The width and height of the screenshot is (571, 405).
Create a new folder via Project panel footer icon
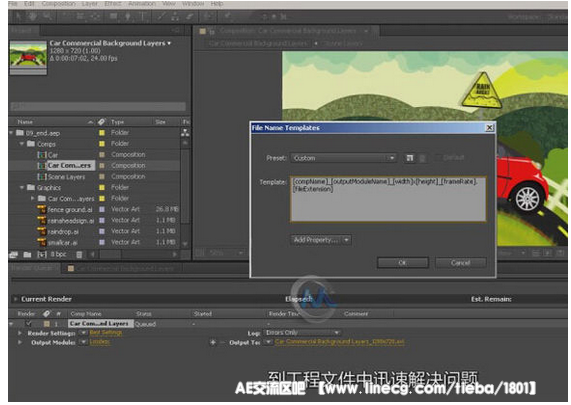(27, 255)
